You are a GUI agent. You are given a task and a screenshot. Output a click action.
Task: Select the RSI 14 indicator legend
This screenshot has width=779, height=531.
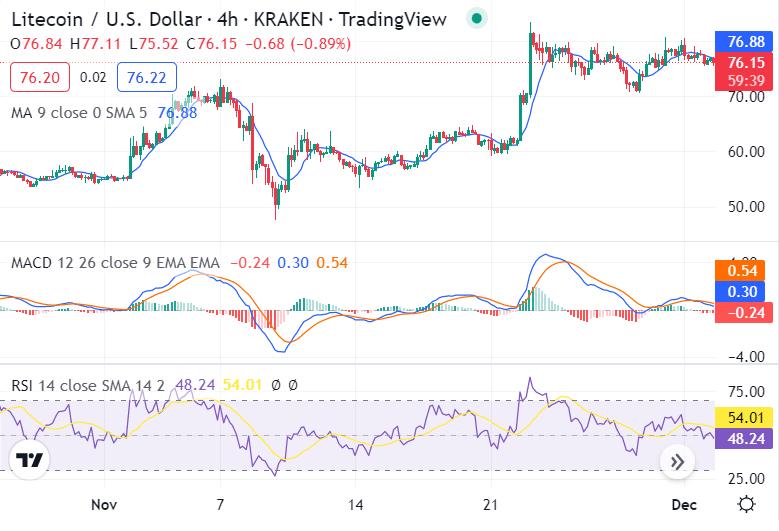(x=87, y=384)
